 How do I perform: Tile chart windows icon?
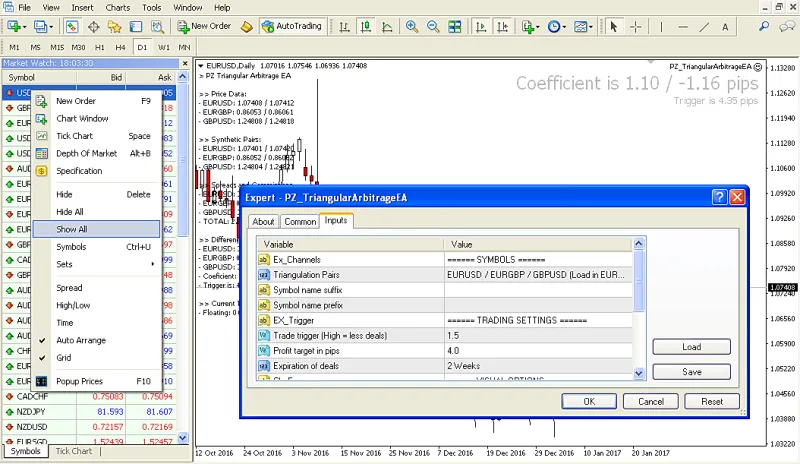tap(455, 27)
